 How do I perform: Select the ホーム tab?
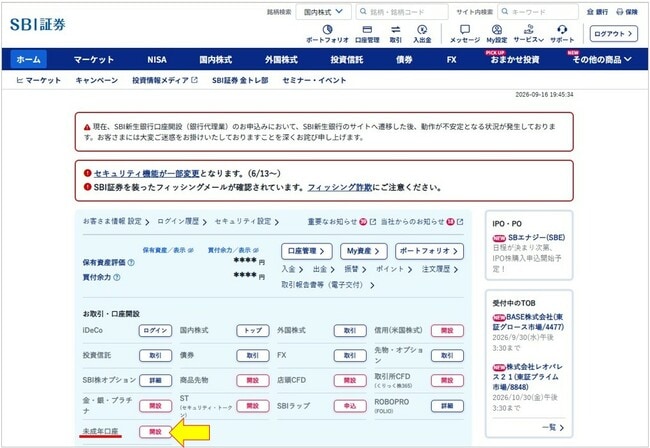coord(28,59)
